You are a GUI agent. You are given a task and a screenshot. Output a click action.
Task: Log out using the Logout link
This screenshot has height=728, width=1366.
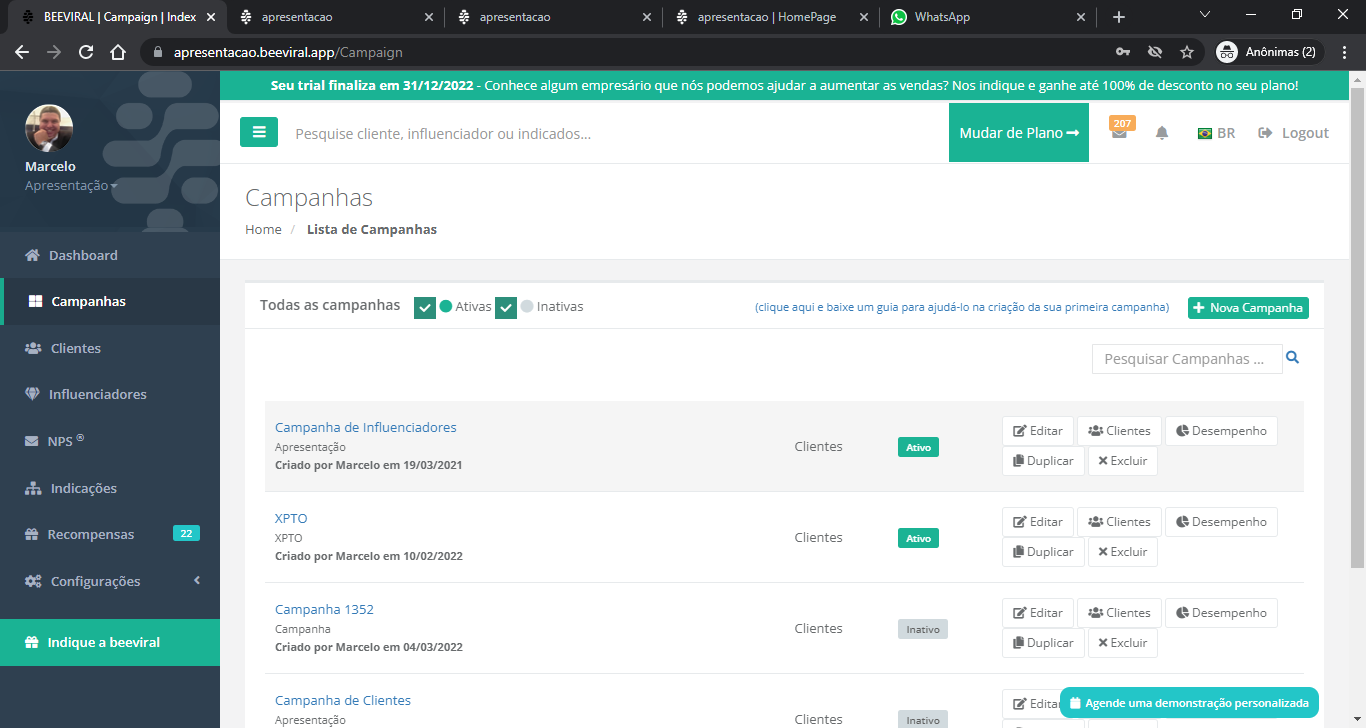(1294, 133)
